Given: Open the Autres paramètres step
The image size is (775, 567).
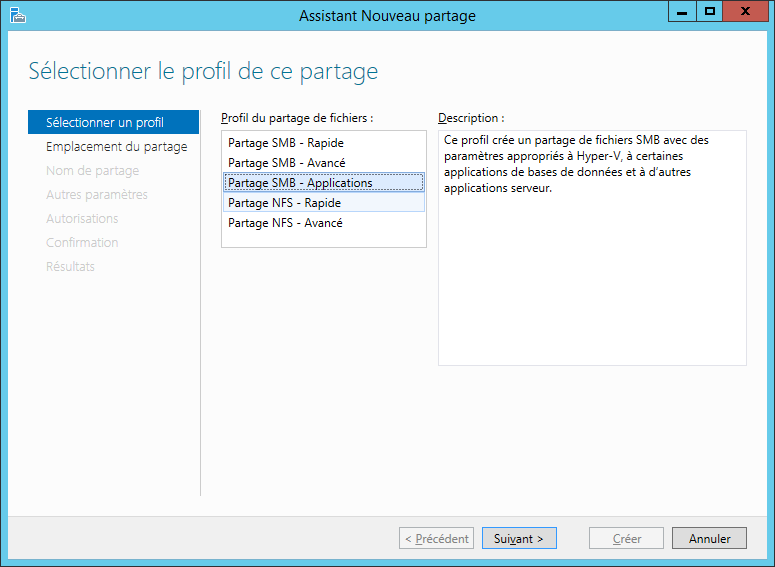Looking at the screenshot, I should tap(97, 195).
